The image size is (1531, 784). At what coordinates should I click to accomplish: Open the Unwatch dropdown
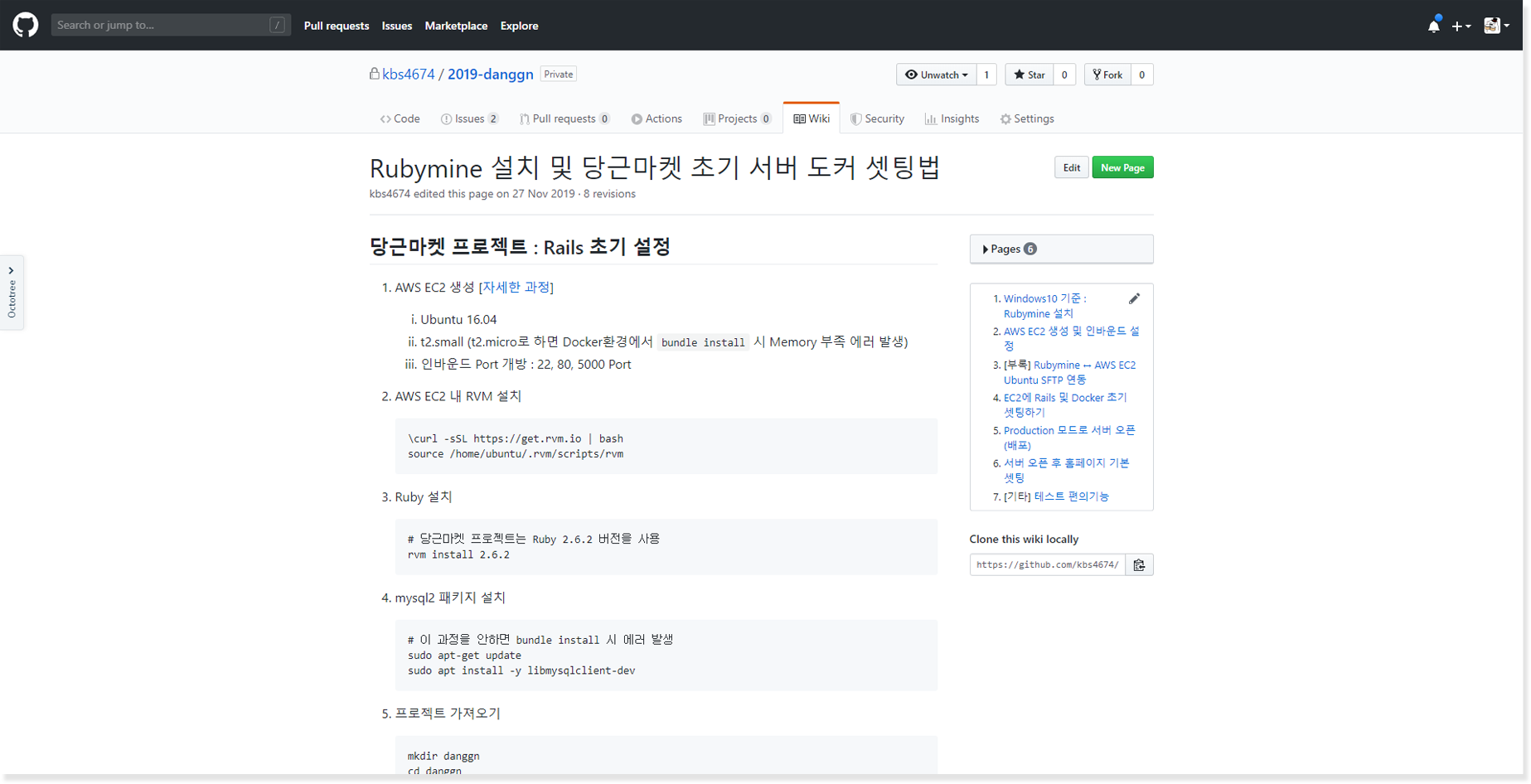[936, 75]
